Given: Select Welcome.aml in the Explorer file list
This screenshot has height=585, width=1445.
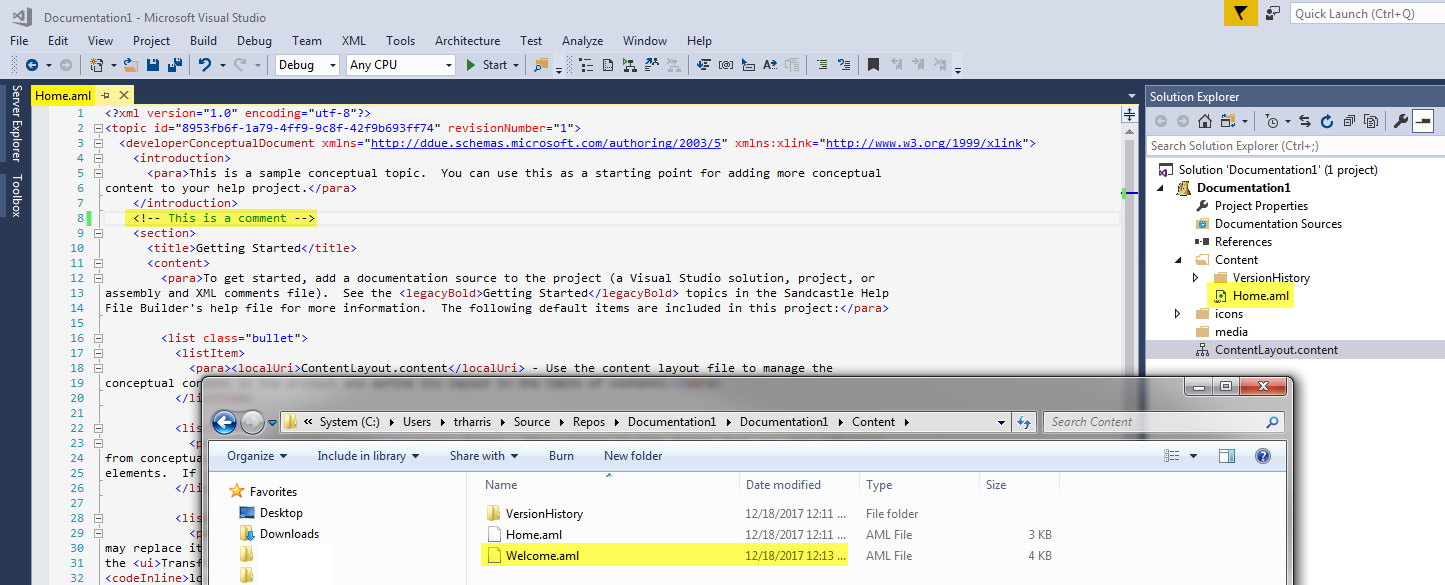Looking at the screenshot, I should [x=542, y=556].
